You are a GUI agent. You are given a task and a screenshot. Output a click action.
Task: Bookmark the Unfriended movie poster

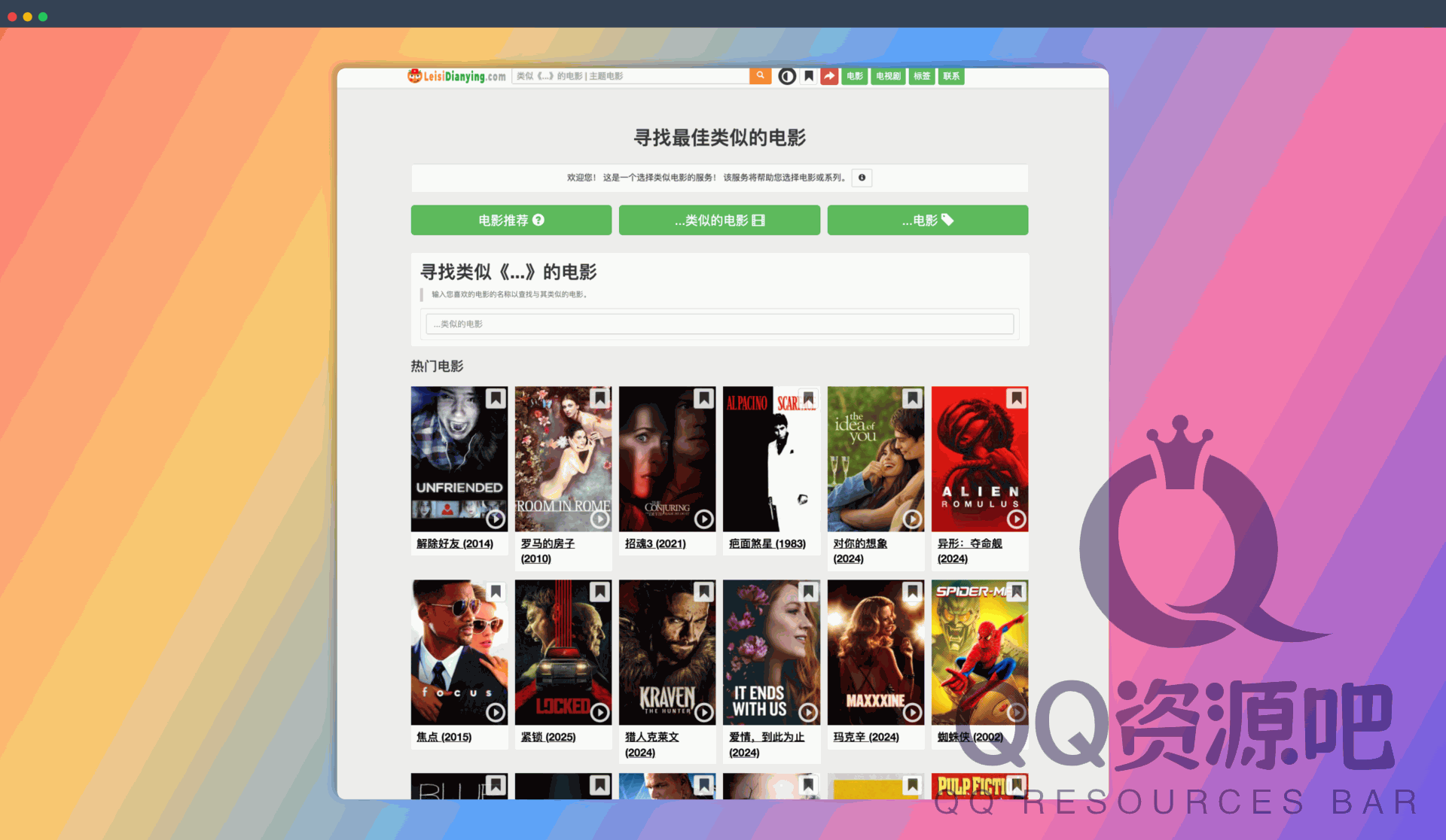click(x=495, y=398)
